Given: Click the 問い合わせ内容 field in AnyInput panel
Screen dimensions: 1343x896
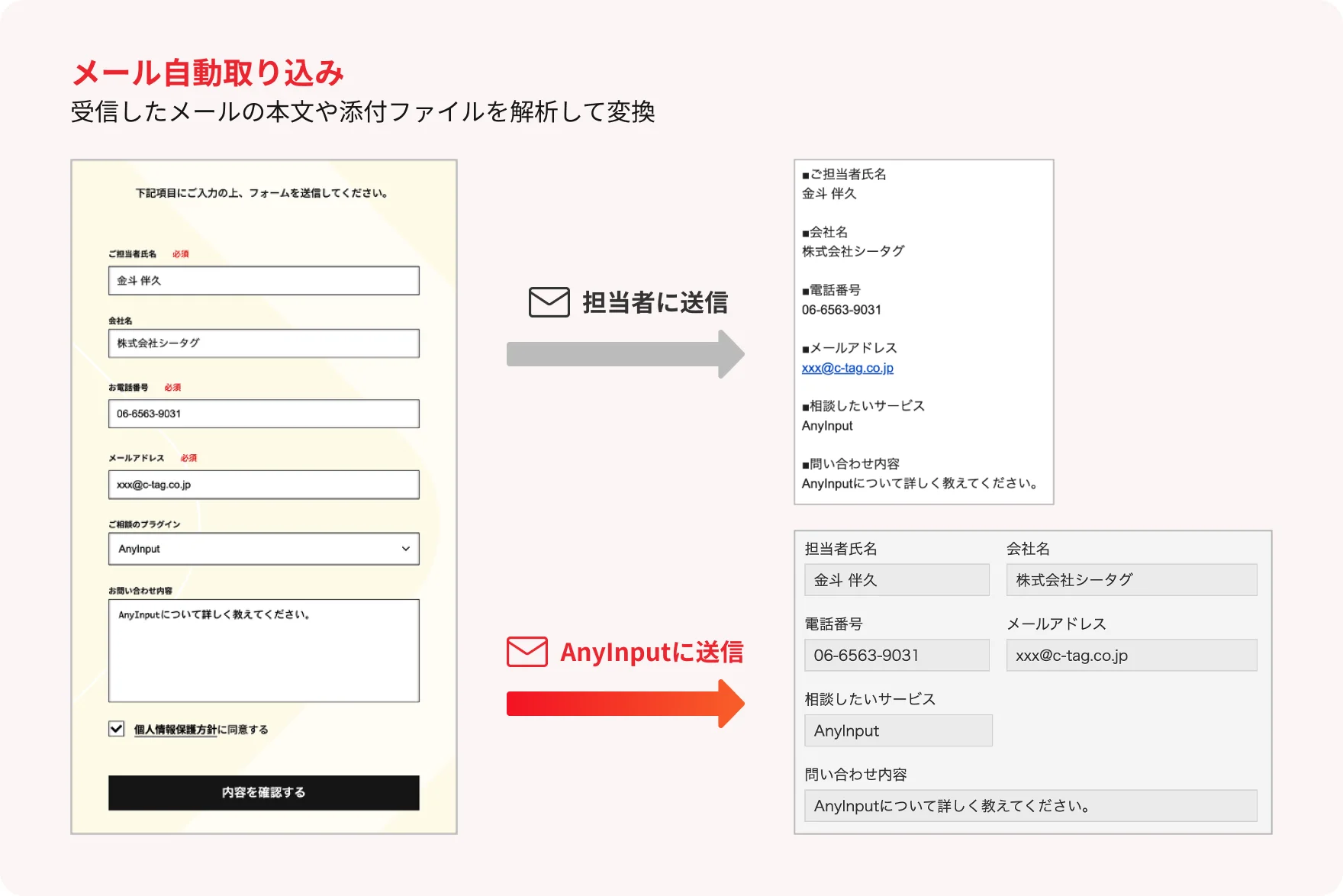Looking at the screenshot, I should (1031, 806).
